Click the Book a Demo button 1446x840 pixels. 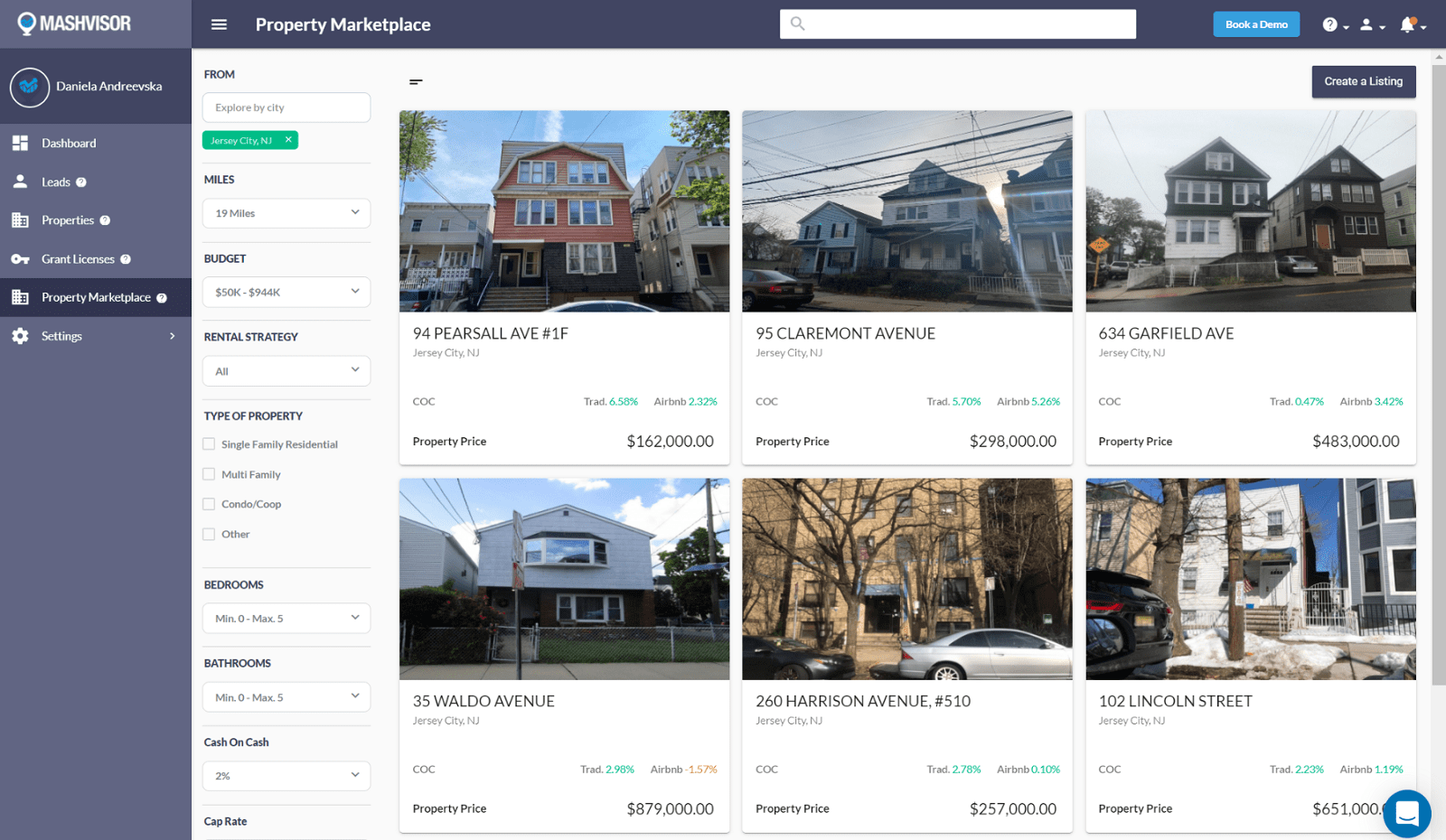[x=1256, y=24]
